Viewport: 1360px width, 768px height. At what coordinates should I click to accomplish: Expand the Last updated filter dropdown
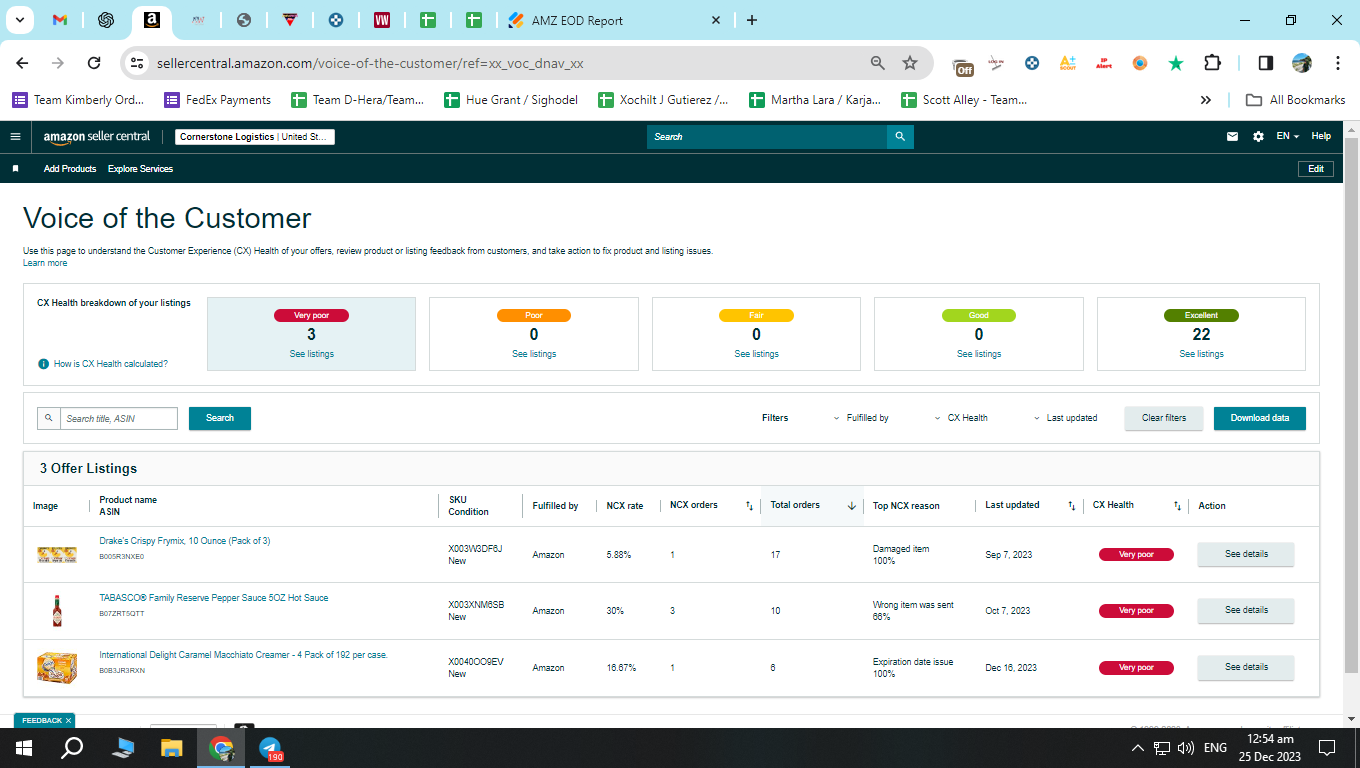1065,418
